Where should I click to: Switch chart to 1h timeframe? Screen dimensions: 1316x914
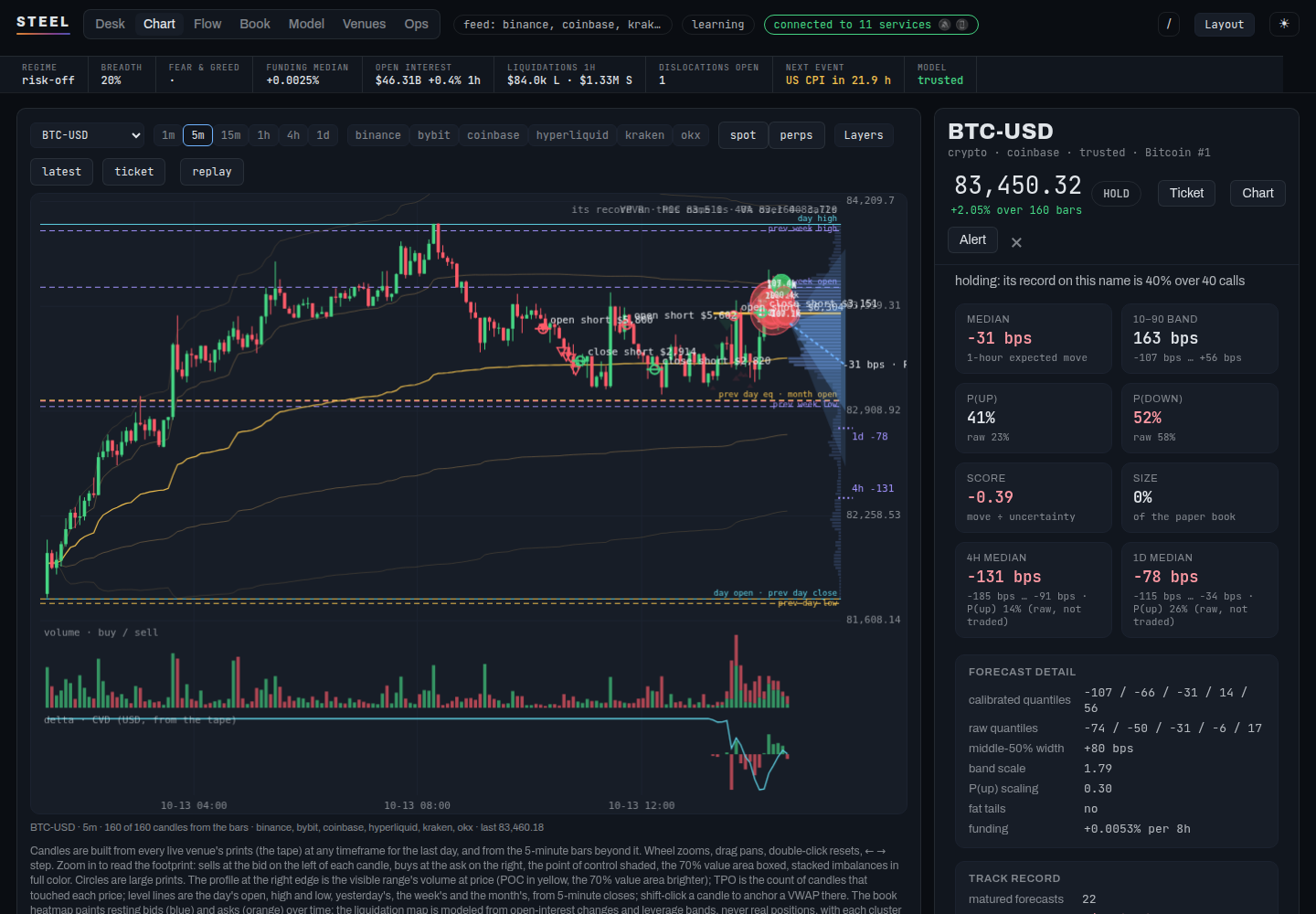(x=263, y=135)
